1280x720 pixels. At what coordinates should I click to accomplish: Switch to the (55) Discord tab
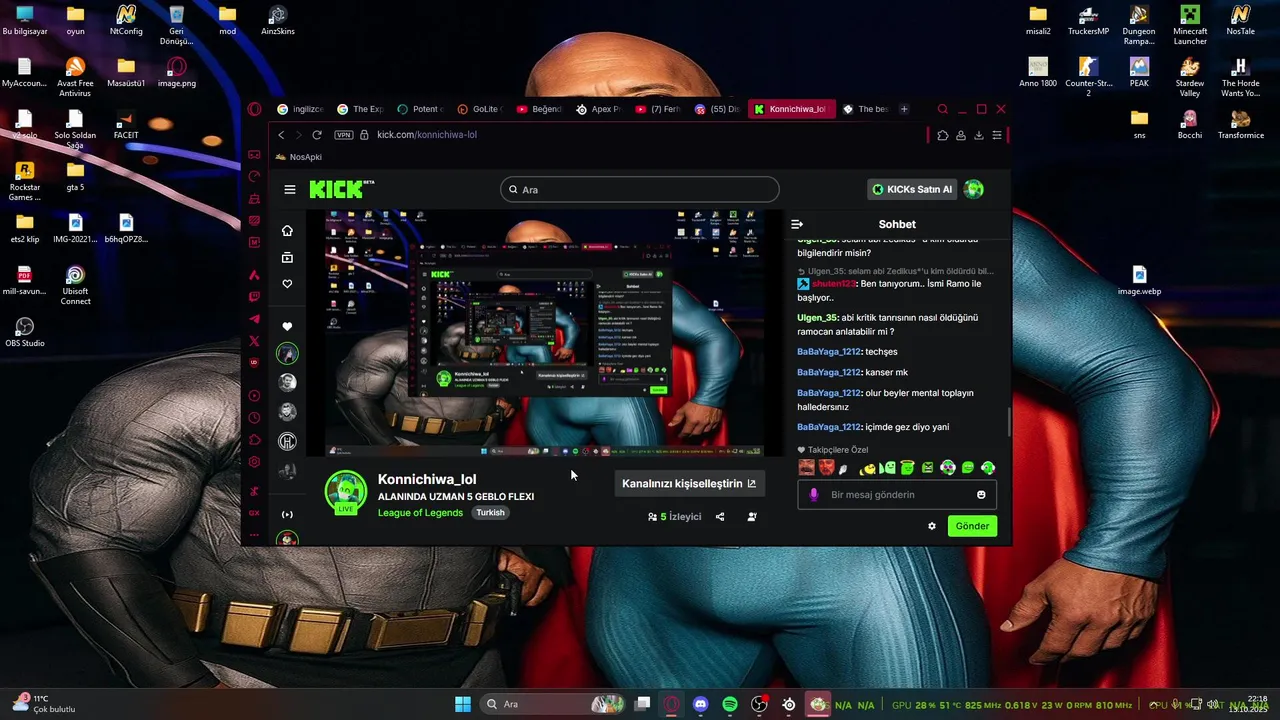pos(718,109)
